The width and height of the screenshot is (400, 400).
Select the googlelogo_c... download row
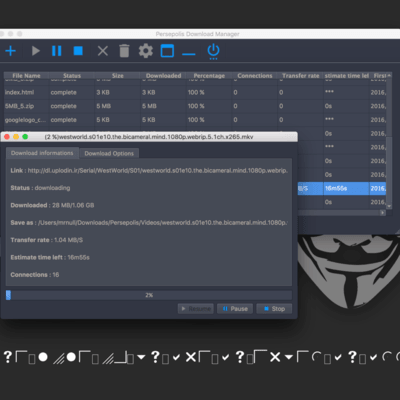[x=195, y=120]
